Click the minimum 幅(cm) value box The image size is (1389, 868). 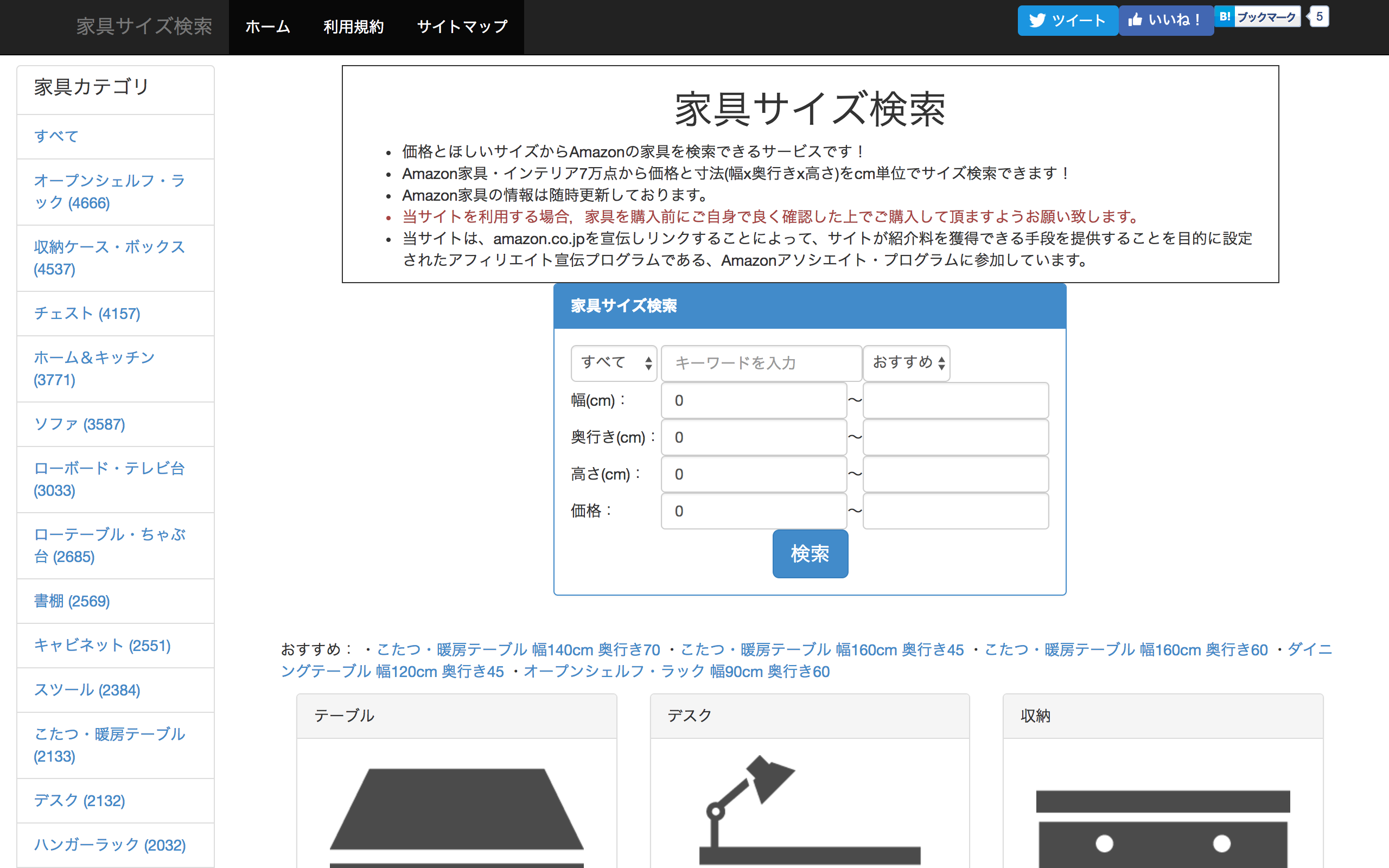tap(754, 400)
